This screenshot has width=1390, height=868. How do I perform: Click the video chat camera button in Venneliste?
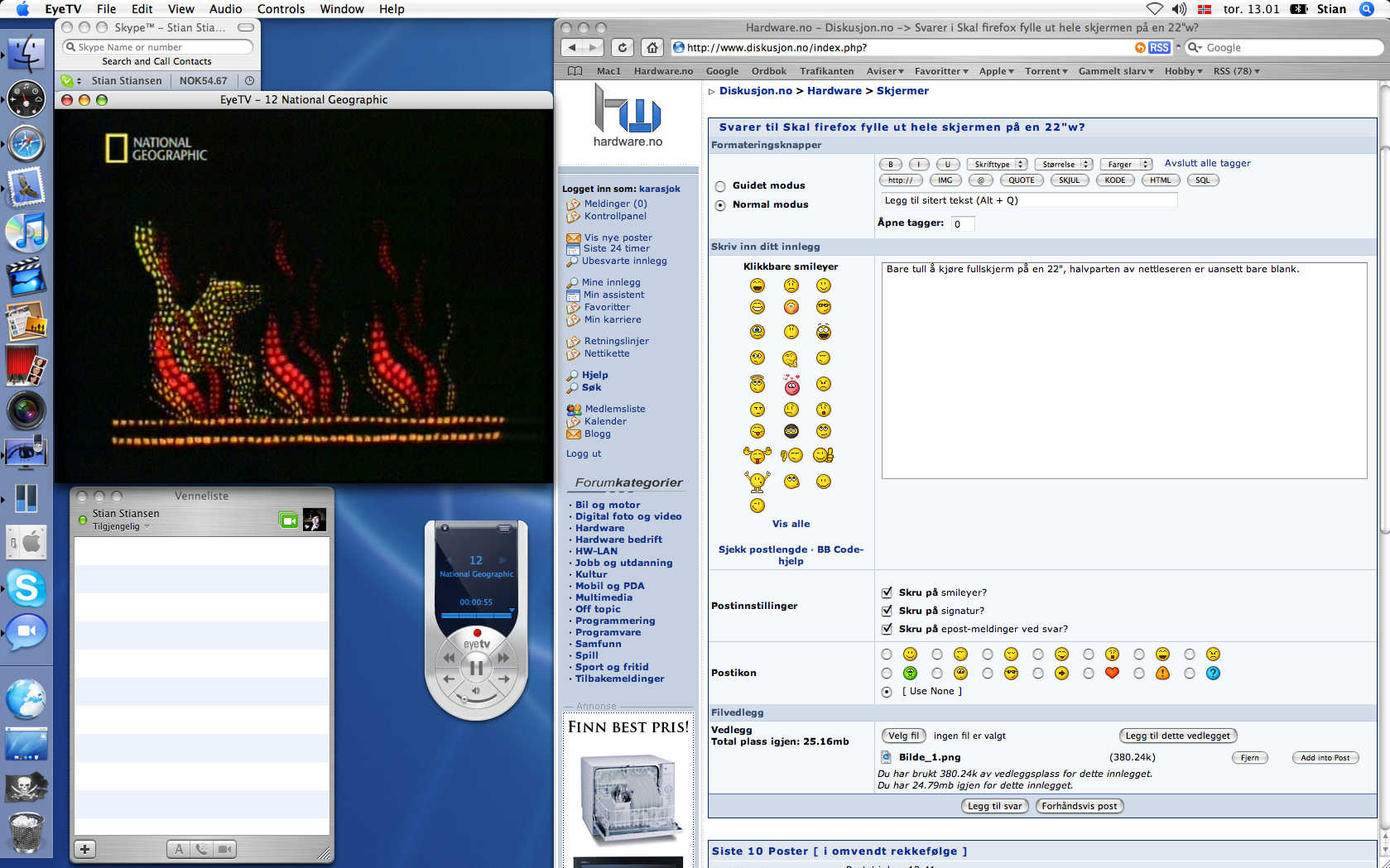224,849
